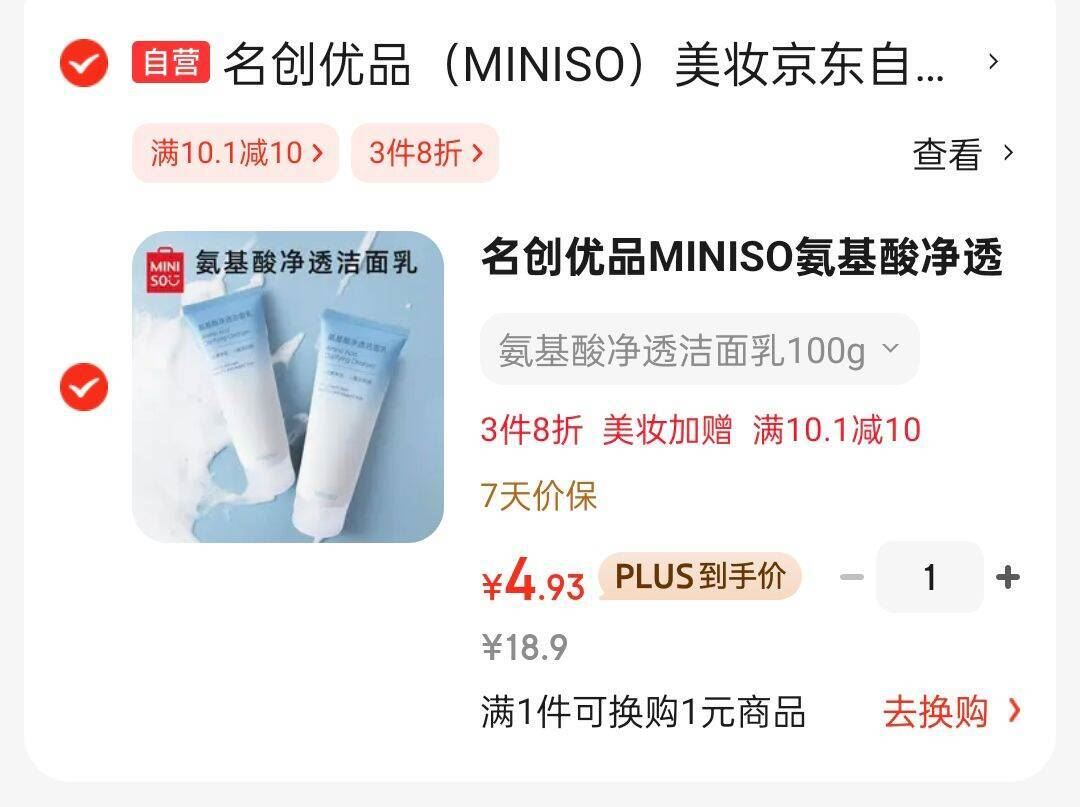Image resolution: width=1080 pixels, height=807 pixels.
Task: Open store name 名创优品（MINISO）美妆京东自营
Action: click(584, 63)
